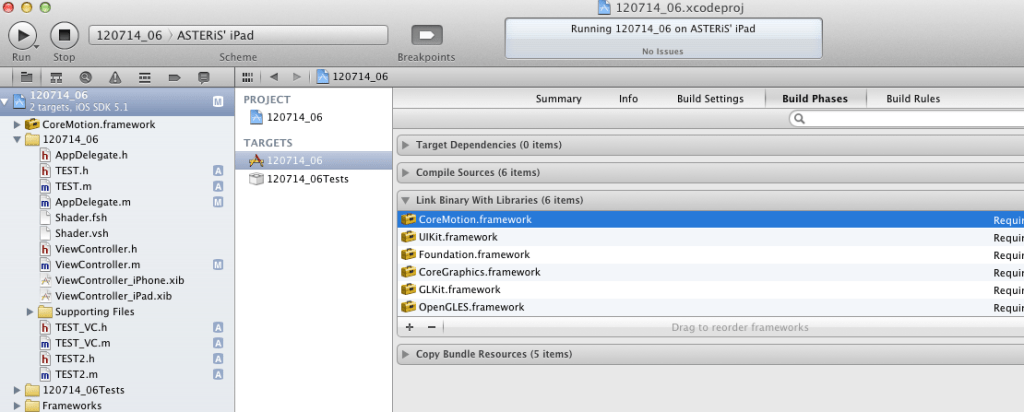The width and height of the screenshot is (1024, 412).
Task: Select Foundation.framework library row
Action: 710,255
